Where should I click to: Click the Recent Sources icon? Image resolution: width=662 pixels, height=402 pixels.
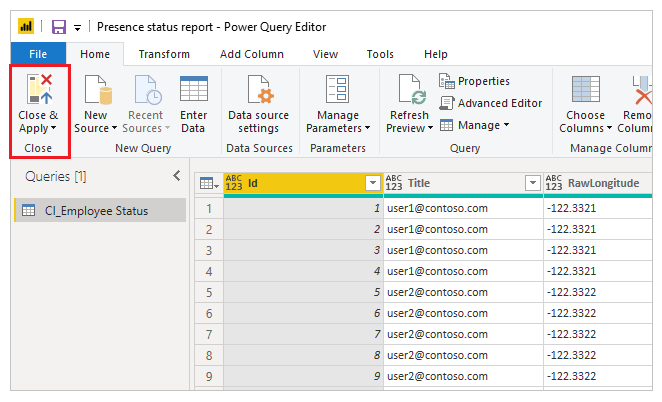148,89
